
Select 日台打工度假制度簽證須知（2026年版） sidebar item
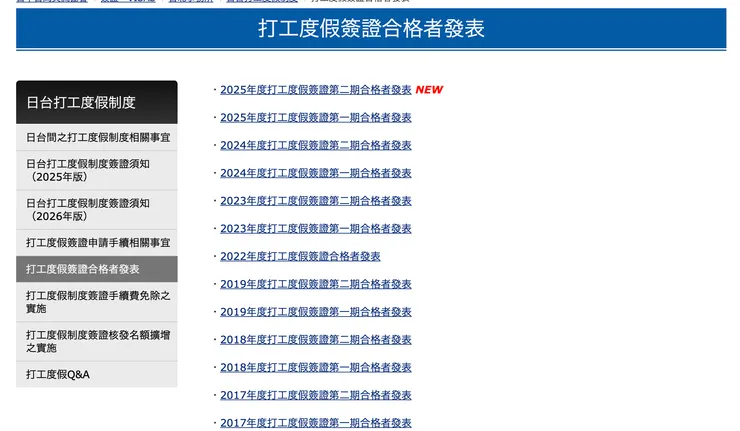coord(97,210)
